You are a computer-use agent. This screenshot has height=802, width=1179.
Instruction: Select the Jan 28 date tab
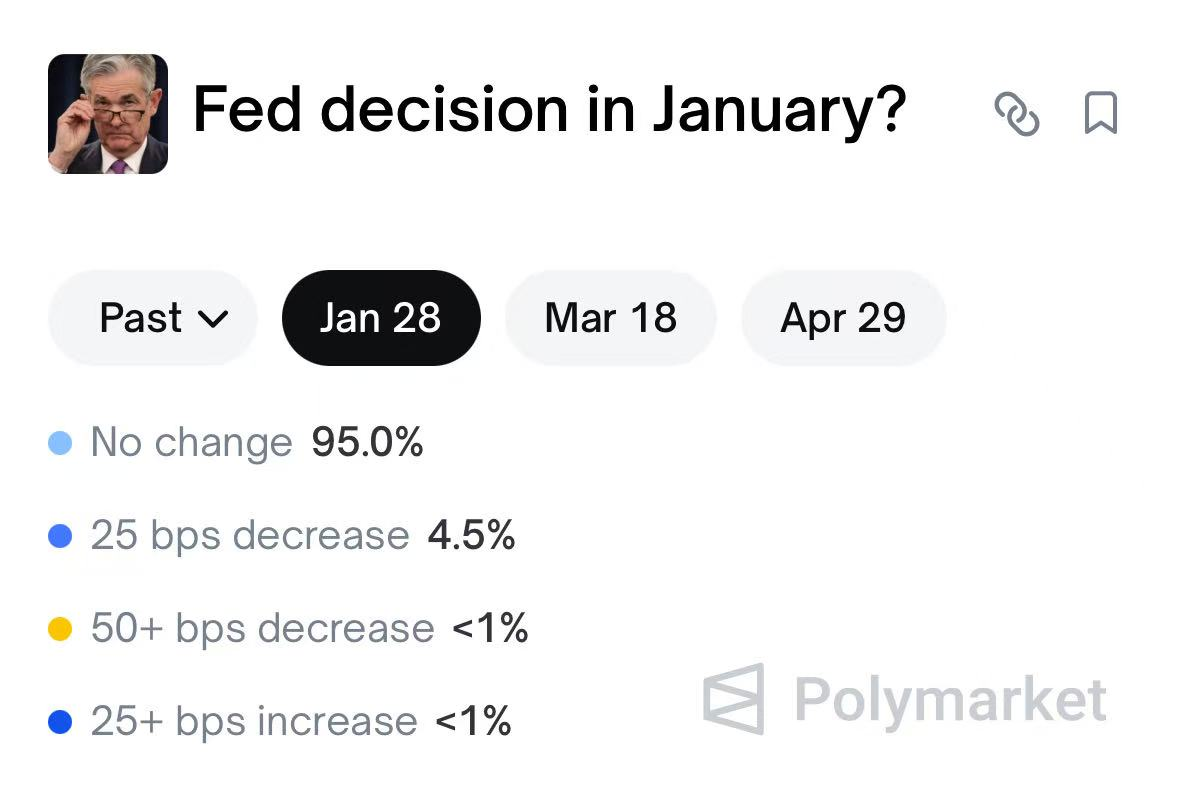tap(381, 318)
